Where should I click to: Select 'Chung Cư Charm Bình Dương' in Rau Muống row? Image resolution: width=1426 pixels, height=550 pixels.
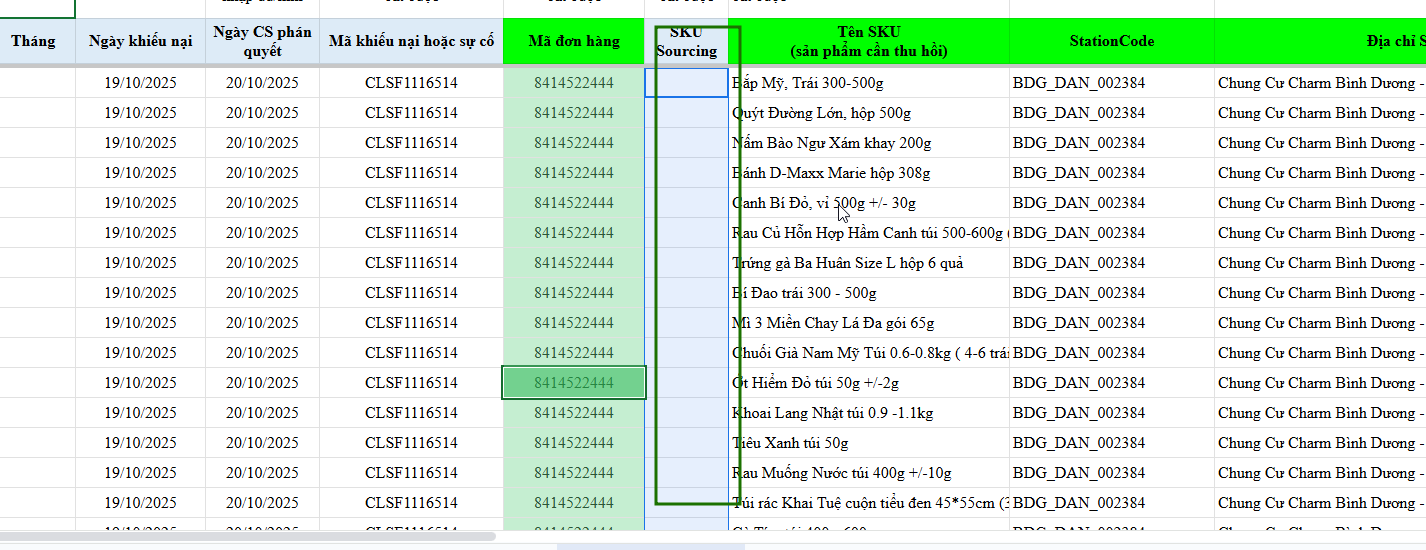tap(1320, 473)
